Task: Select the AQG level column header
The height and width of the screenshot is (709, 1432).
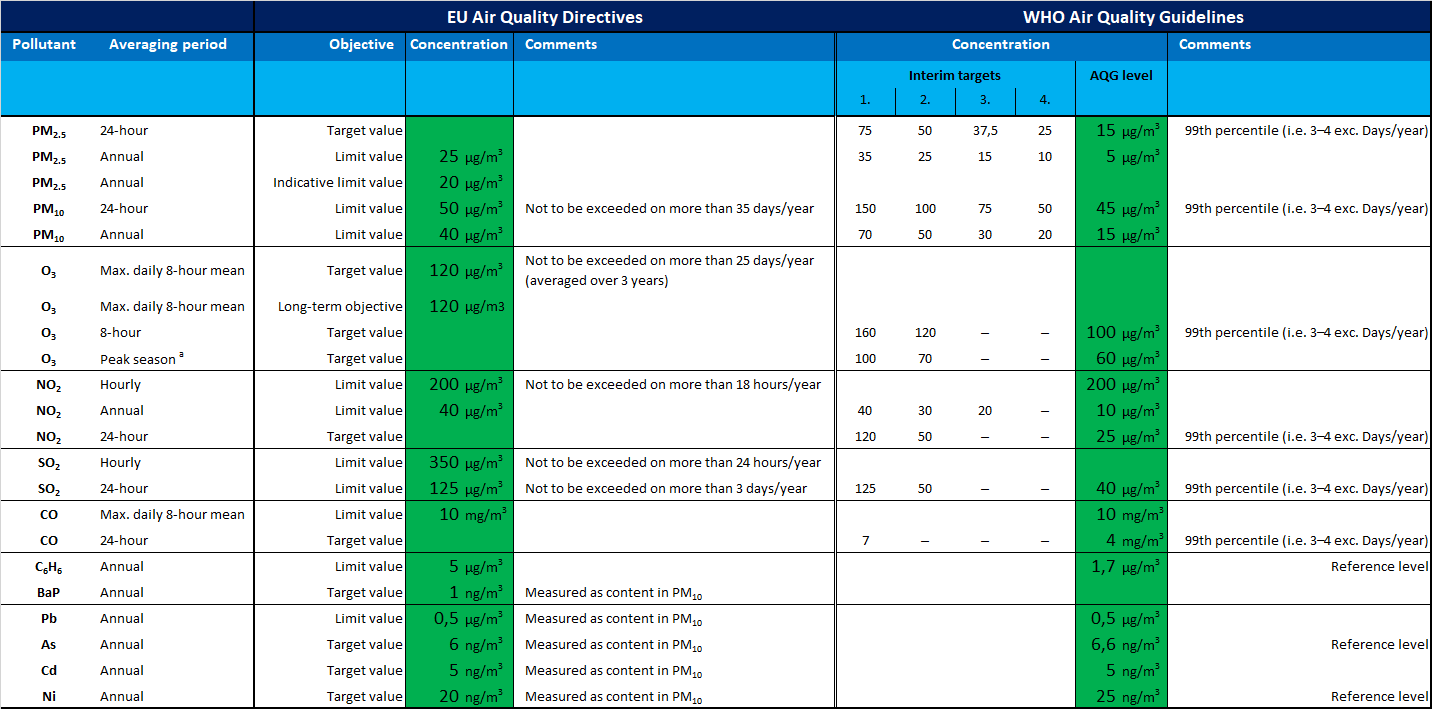Action: click(1121, 75)
